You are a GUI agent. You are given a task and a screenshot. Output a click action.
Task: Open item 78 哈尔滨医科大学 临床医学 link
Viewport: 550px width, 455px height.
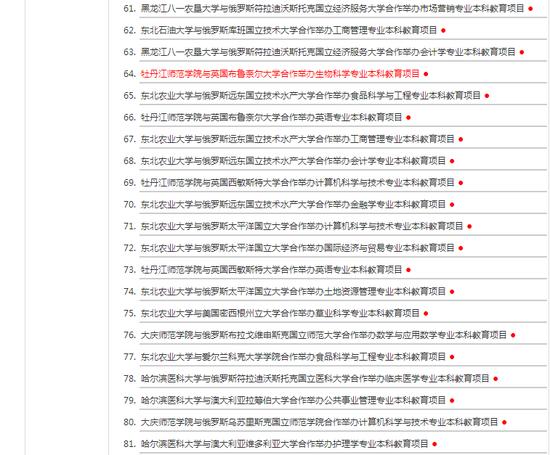point(315,378)
